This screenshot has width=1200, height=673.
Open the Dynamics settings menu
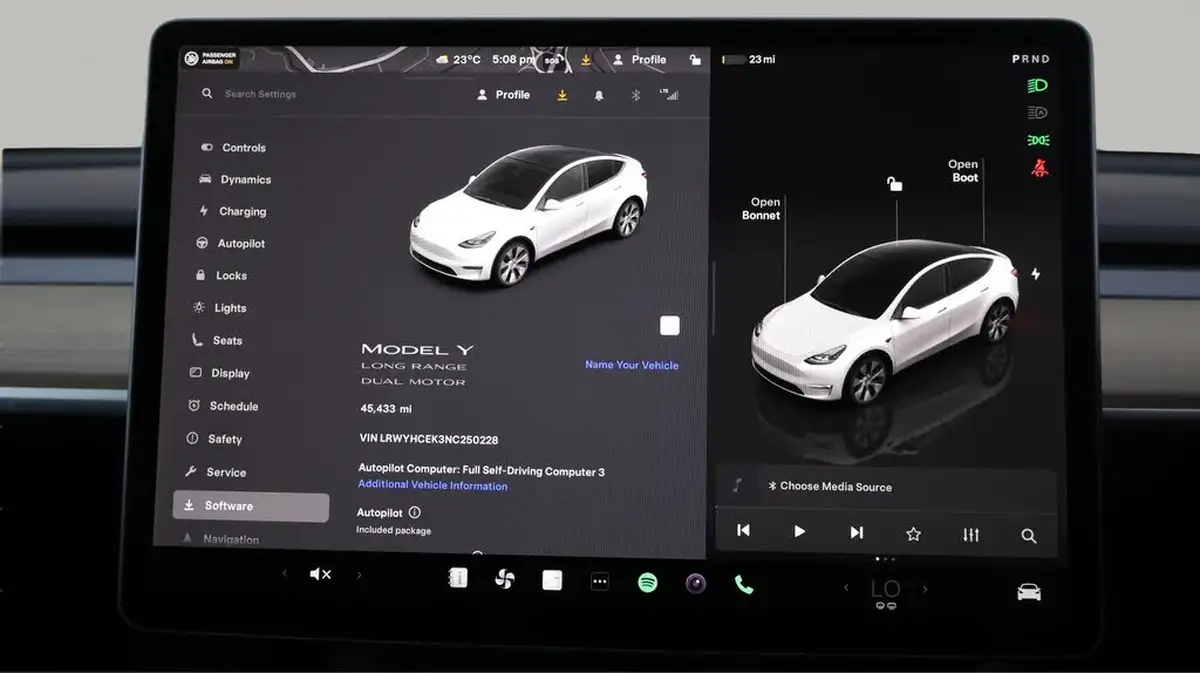click(236, 180)
